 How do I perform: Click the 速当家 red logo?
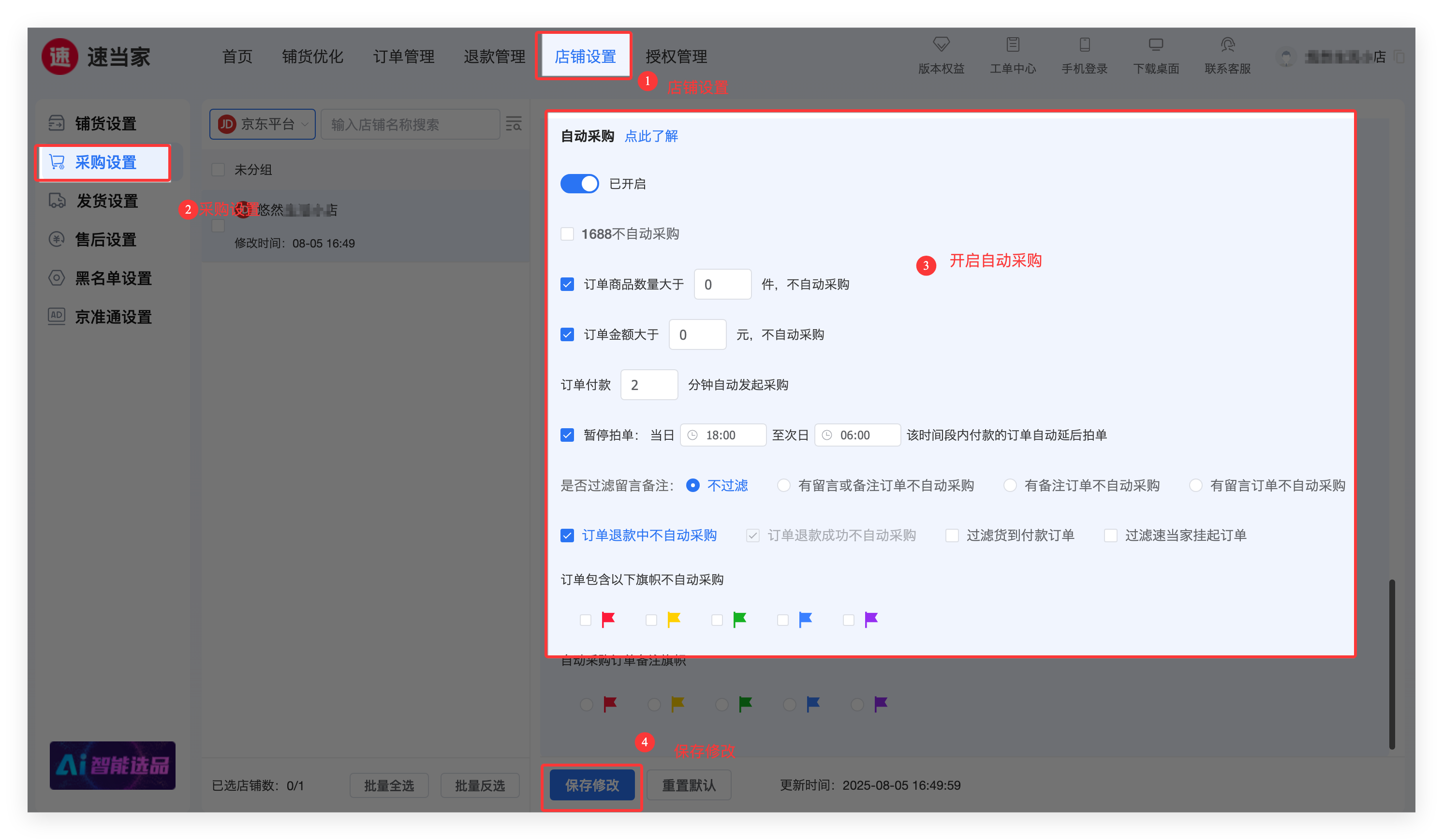[x=59, y=57]
